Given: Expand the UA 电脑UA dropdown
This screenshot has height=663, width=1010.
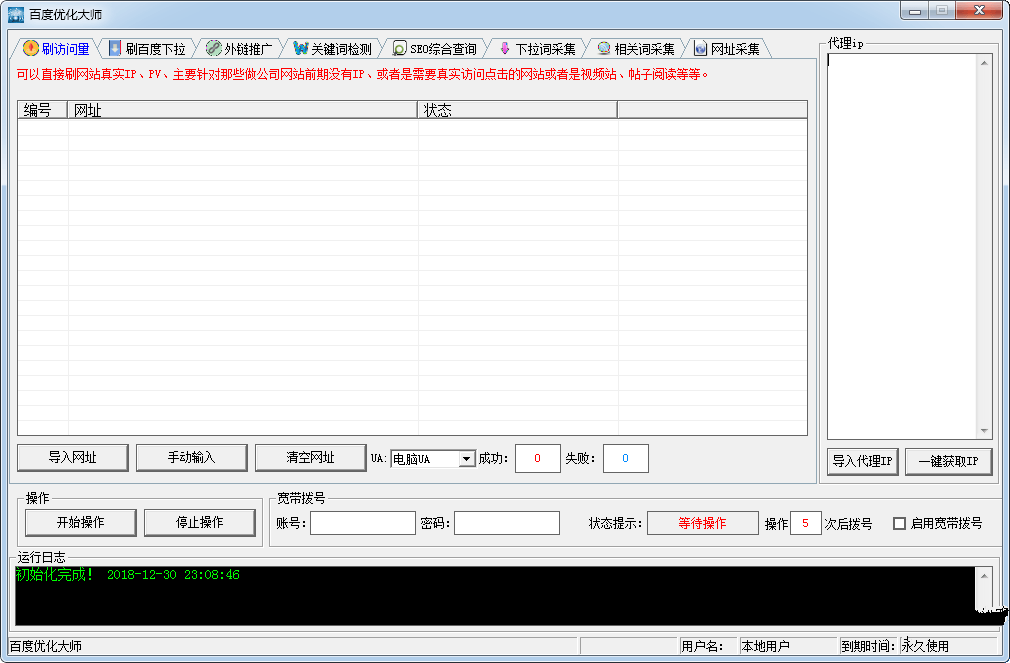Looking at the screenshot, I should [466, 459].
